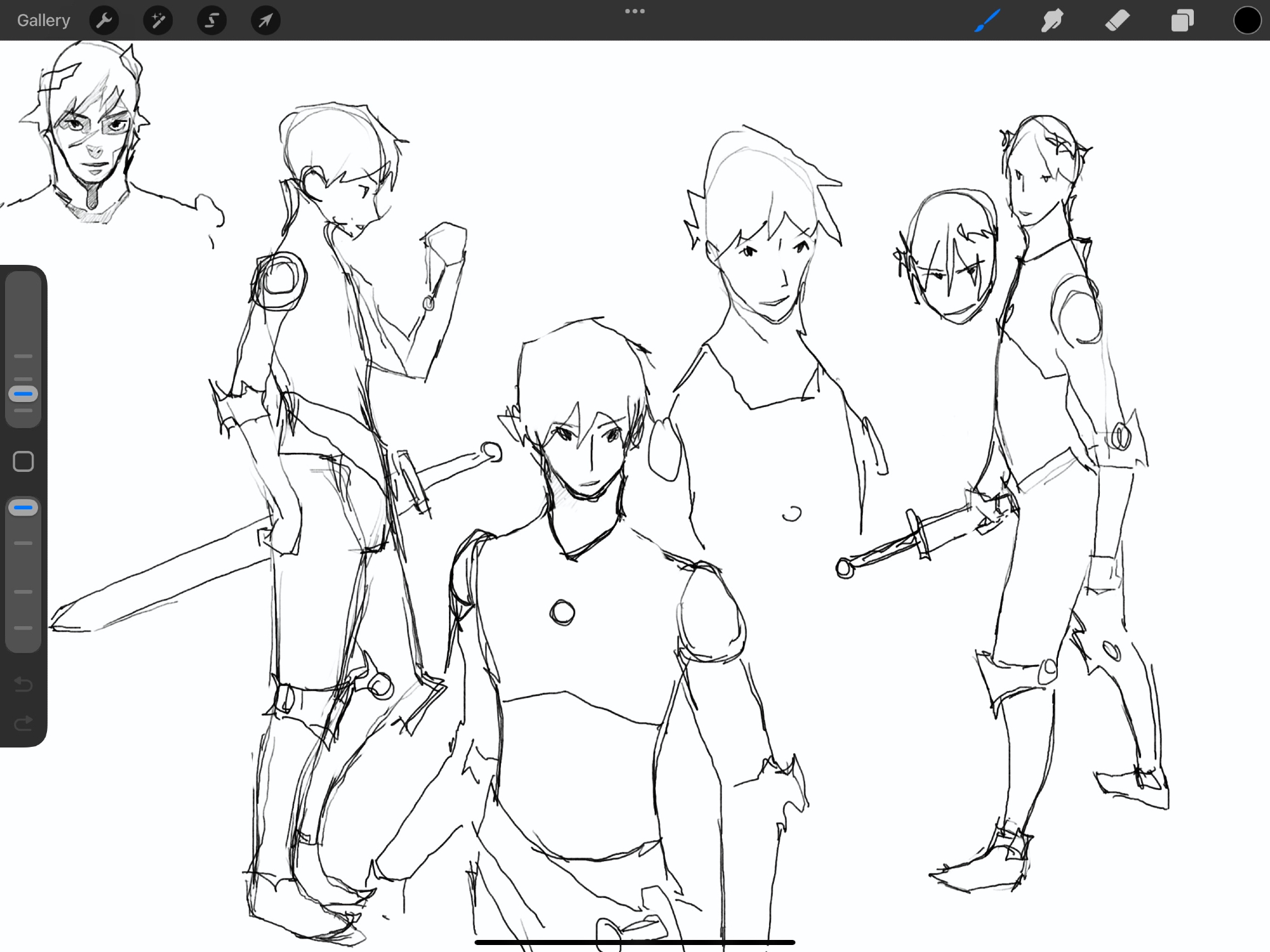
Task: Click the brush size slider handle
Action: pos(23,394)
